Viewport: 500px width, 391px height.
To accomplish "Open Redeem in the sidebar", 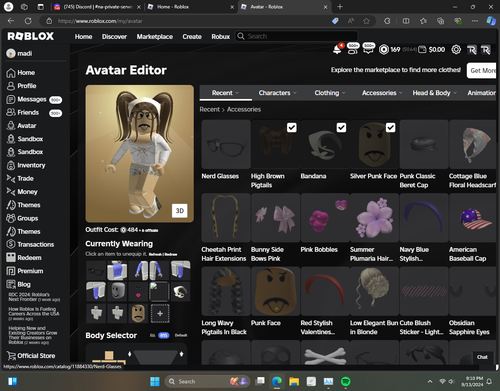I will click(24, 258).
